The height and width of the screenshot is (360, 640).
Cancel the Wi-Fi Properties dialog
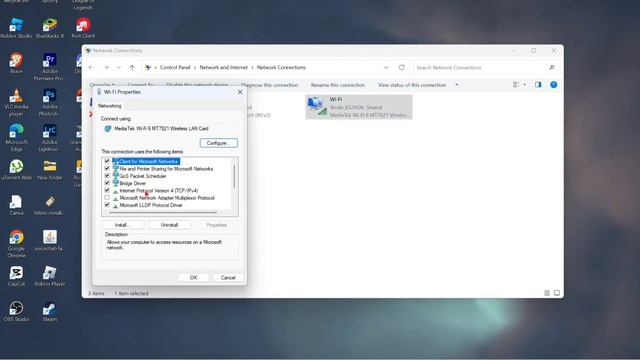tap(228, 278)
